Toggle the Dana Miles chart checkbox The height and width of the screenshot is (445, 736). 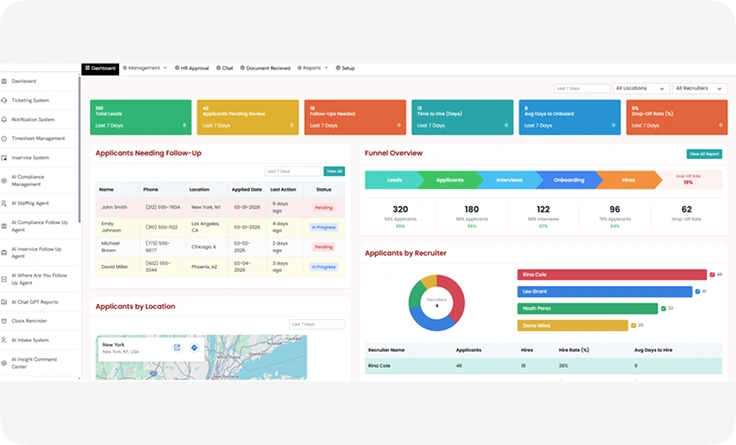click(x=633, y=325)
